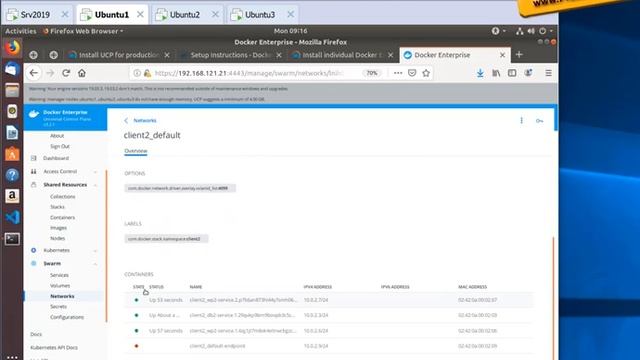Close the Ubuntu1 VM tab

point(140,14)
